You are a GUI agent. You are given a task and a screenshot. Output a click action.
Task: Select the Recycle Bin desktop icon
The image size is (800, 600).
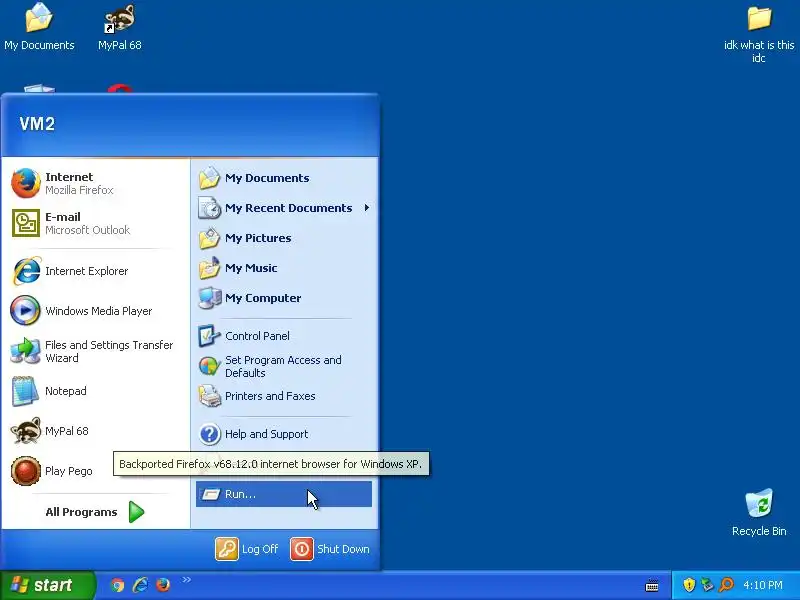click(x=759, y=512)
